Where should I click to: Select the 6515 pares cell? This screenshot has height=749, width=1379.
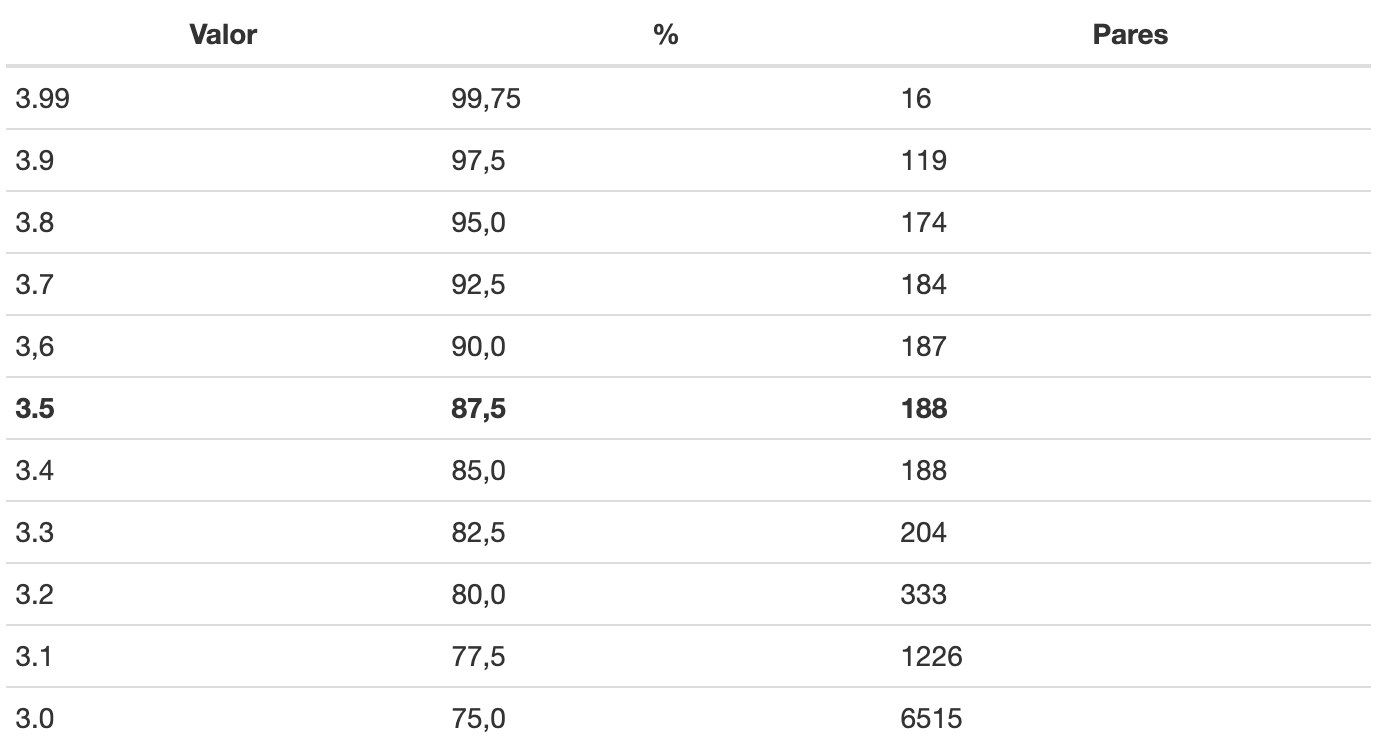(1130, 718)
